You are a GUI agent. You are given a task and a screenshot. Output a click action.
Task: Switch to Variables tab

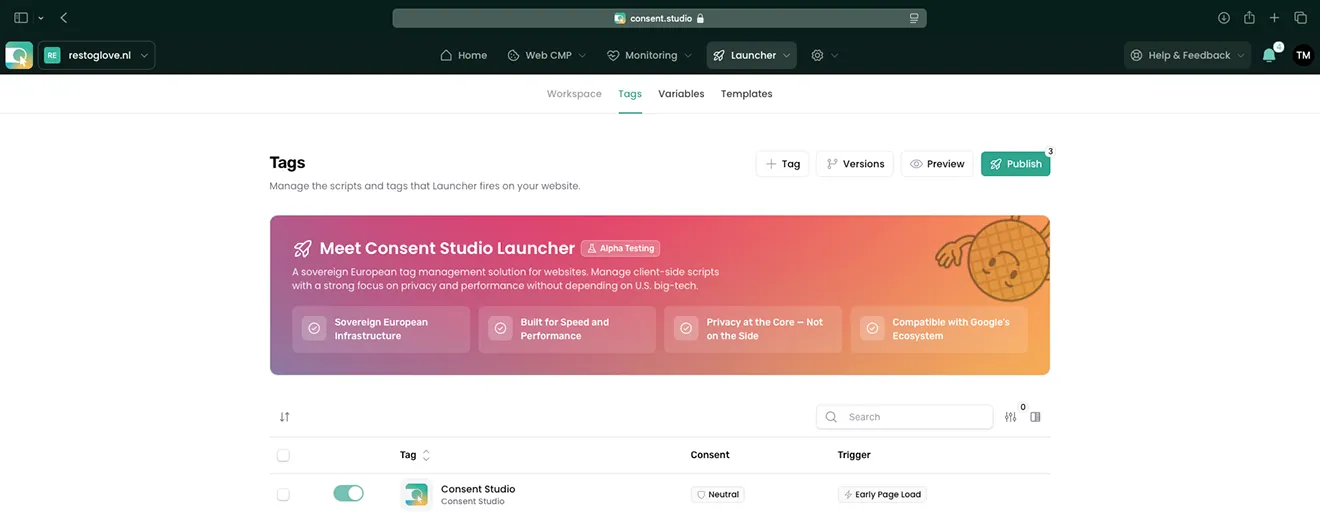[x=681, y=94]
